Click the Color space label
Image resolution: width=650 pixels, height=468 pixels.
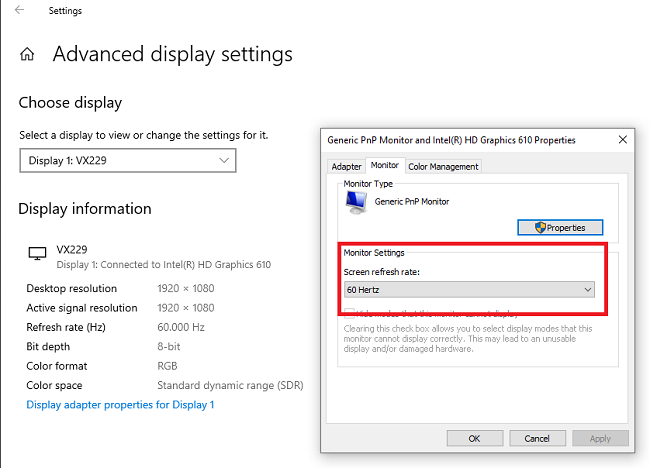[x=54, y=386]
